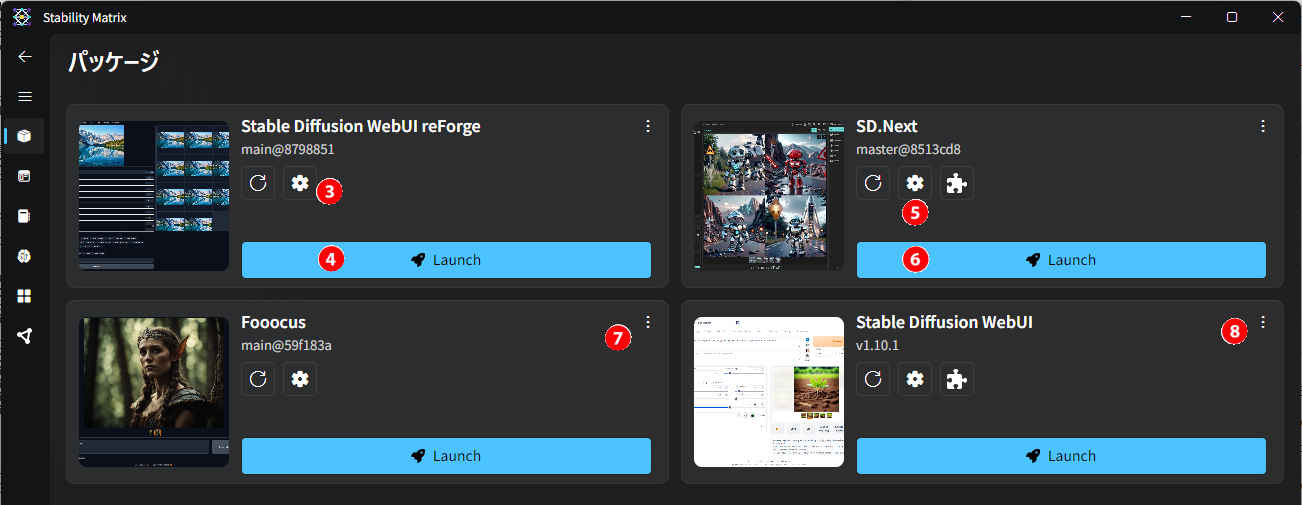Open three-dot options menu for Fooocus
This screenshot has height=505, width=1302.
(x=648, y=322)
